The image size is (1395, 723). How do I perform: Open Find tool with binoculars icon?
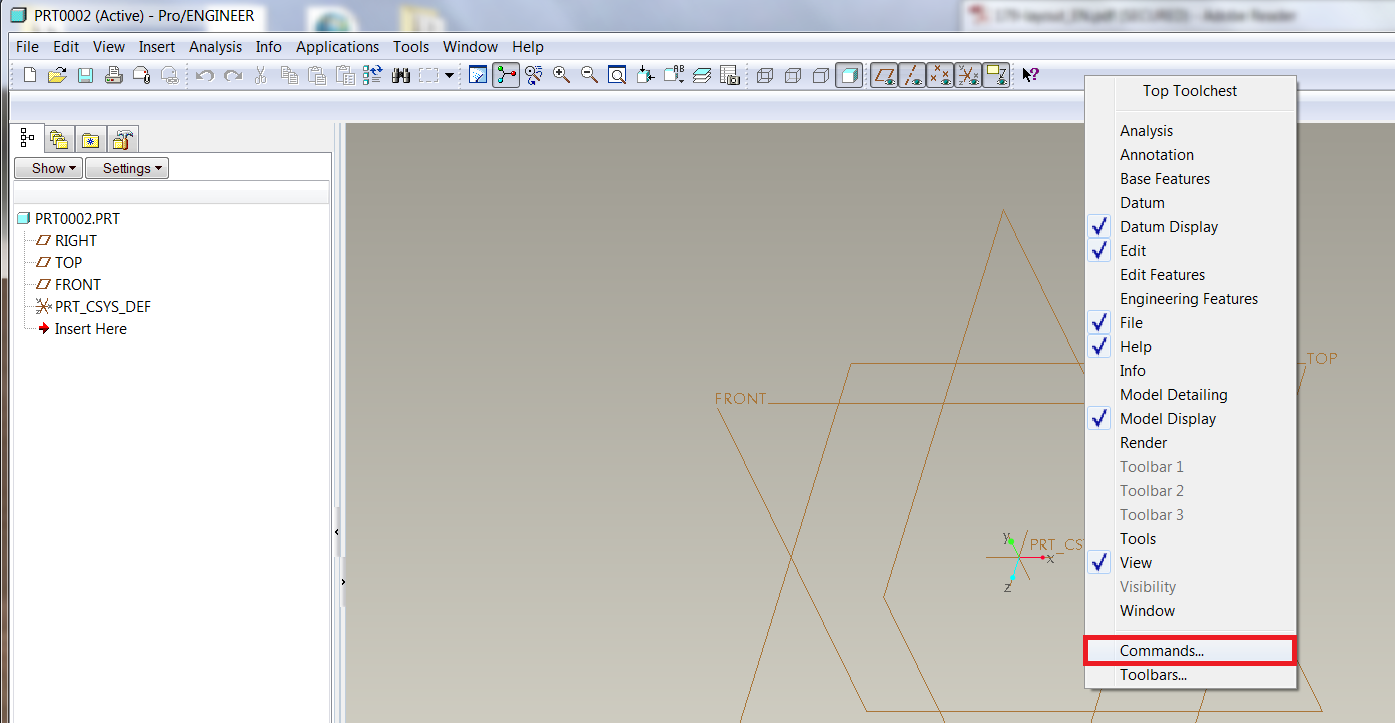pos(401,75)
